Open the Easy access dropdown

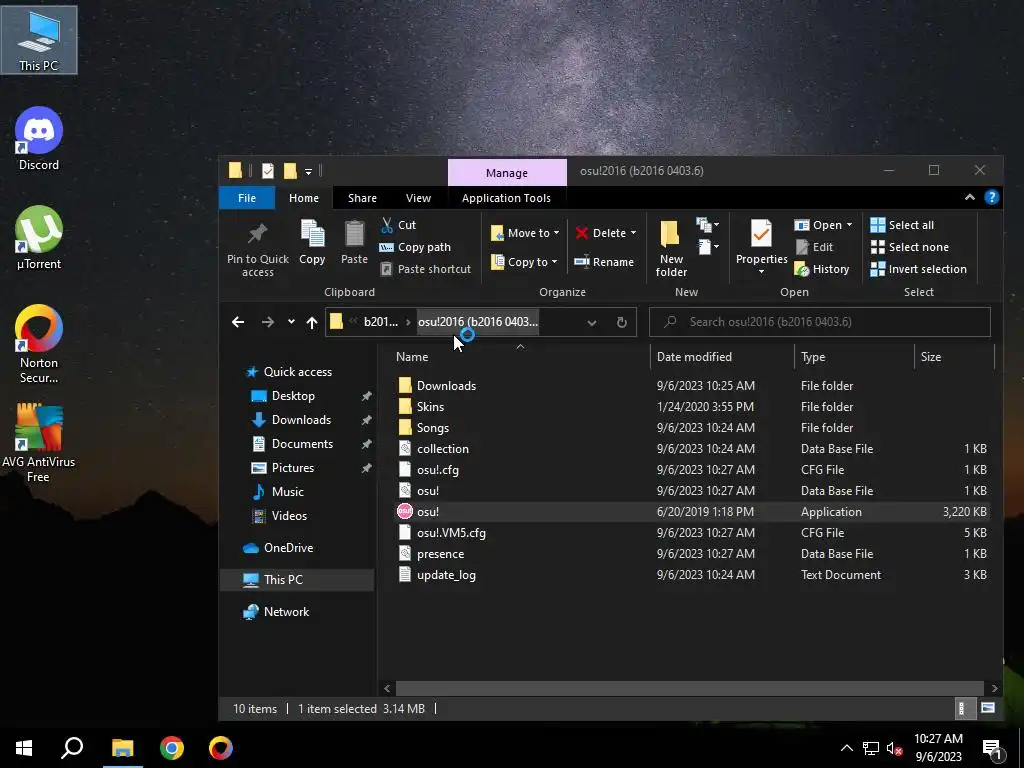(x=708, y=247)
